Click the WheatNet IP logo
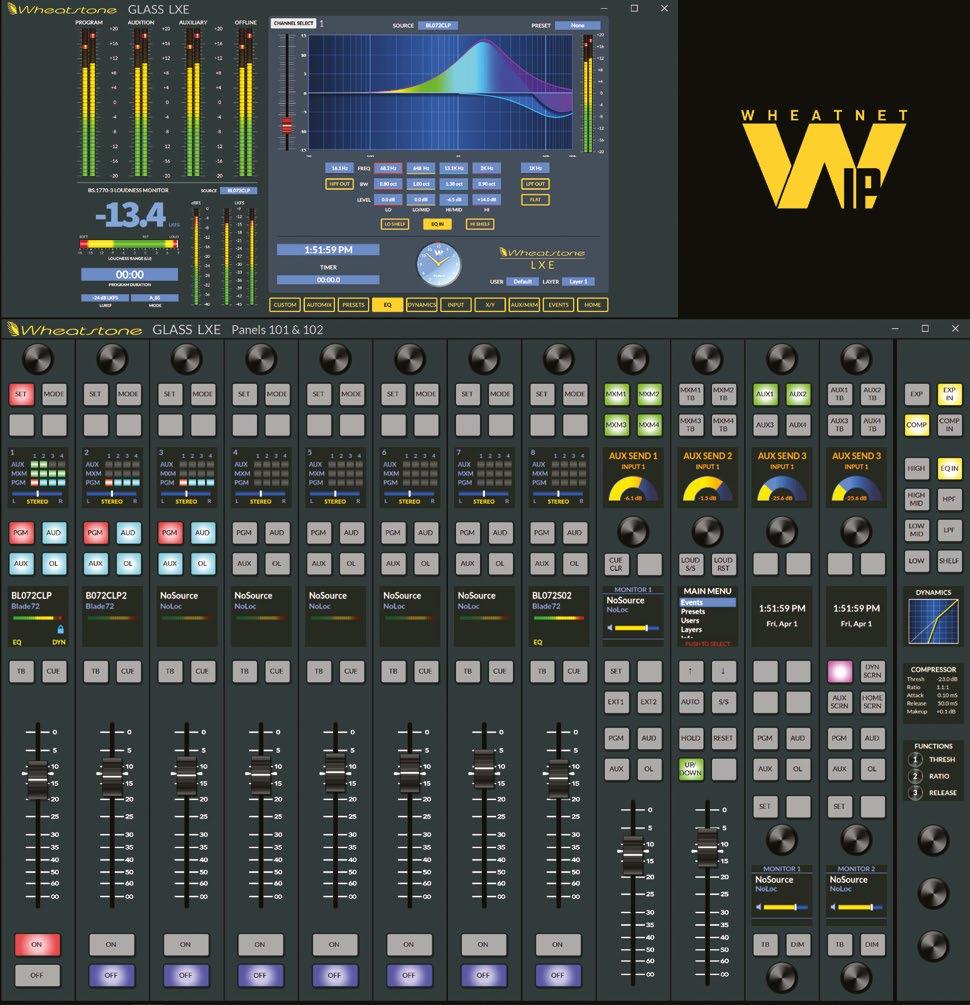The image size is (970, 1005). coord(824,159)
